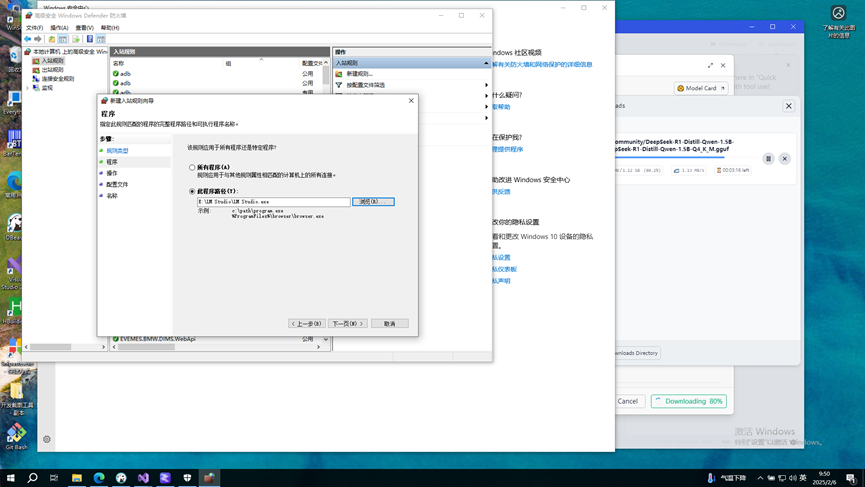This screenshot has height=487, width=865.
Task: Click the blue help icon in firewall toolbar
Action: [x=90, y=39]
